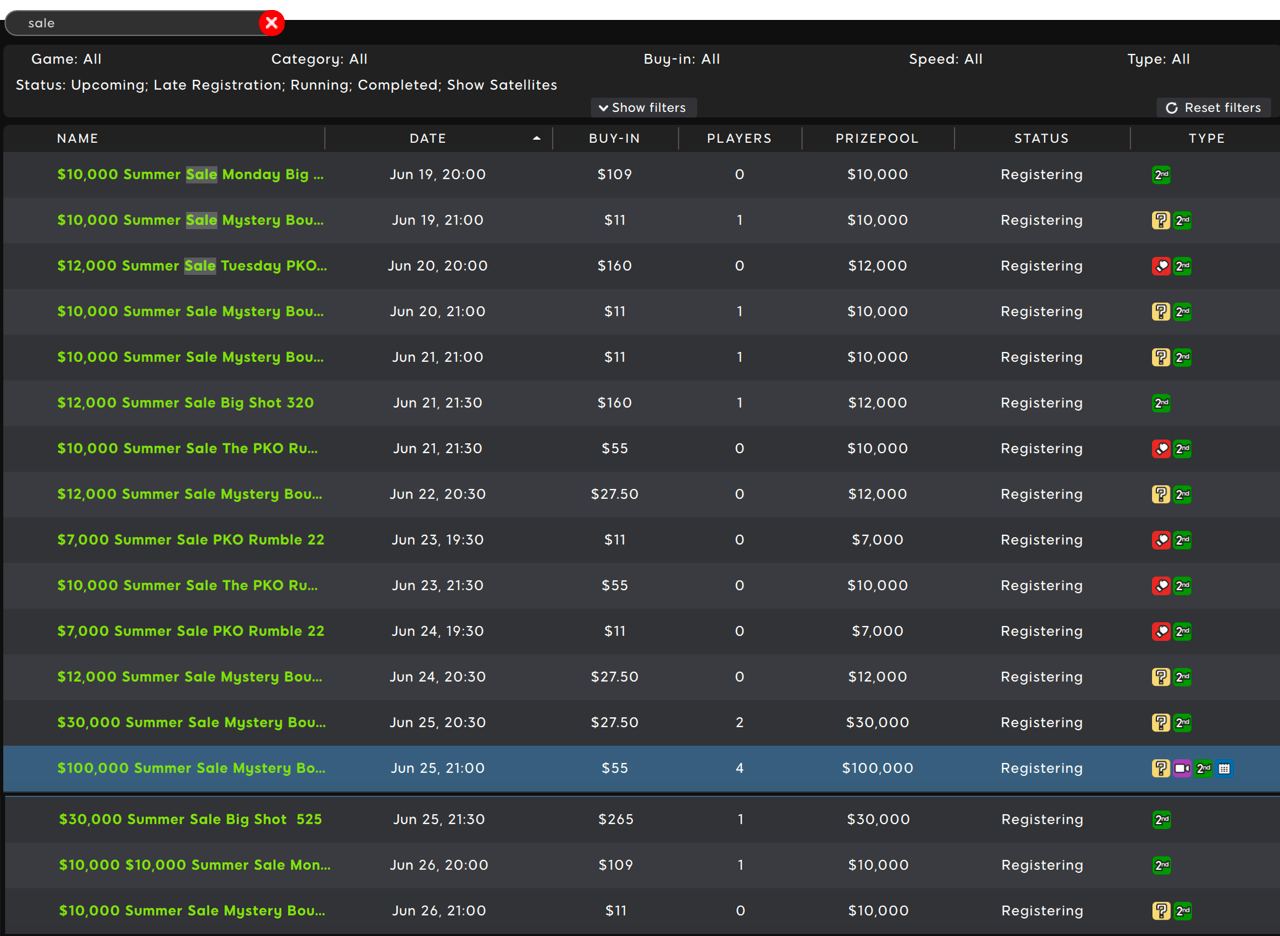
Task: Open the Speed: All filter
Action: [x=945, y=59]
